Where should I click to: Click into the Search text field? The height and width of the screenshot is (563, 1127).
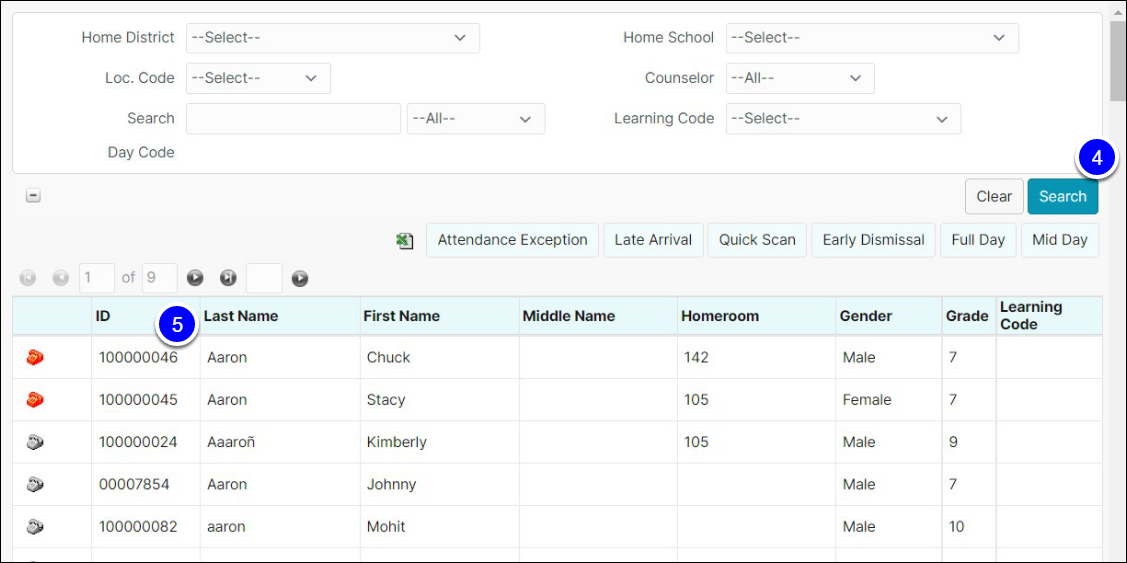293,119
